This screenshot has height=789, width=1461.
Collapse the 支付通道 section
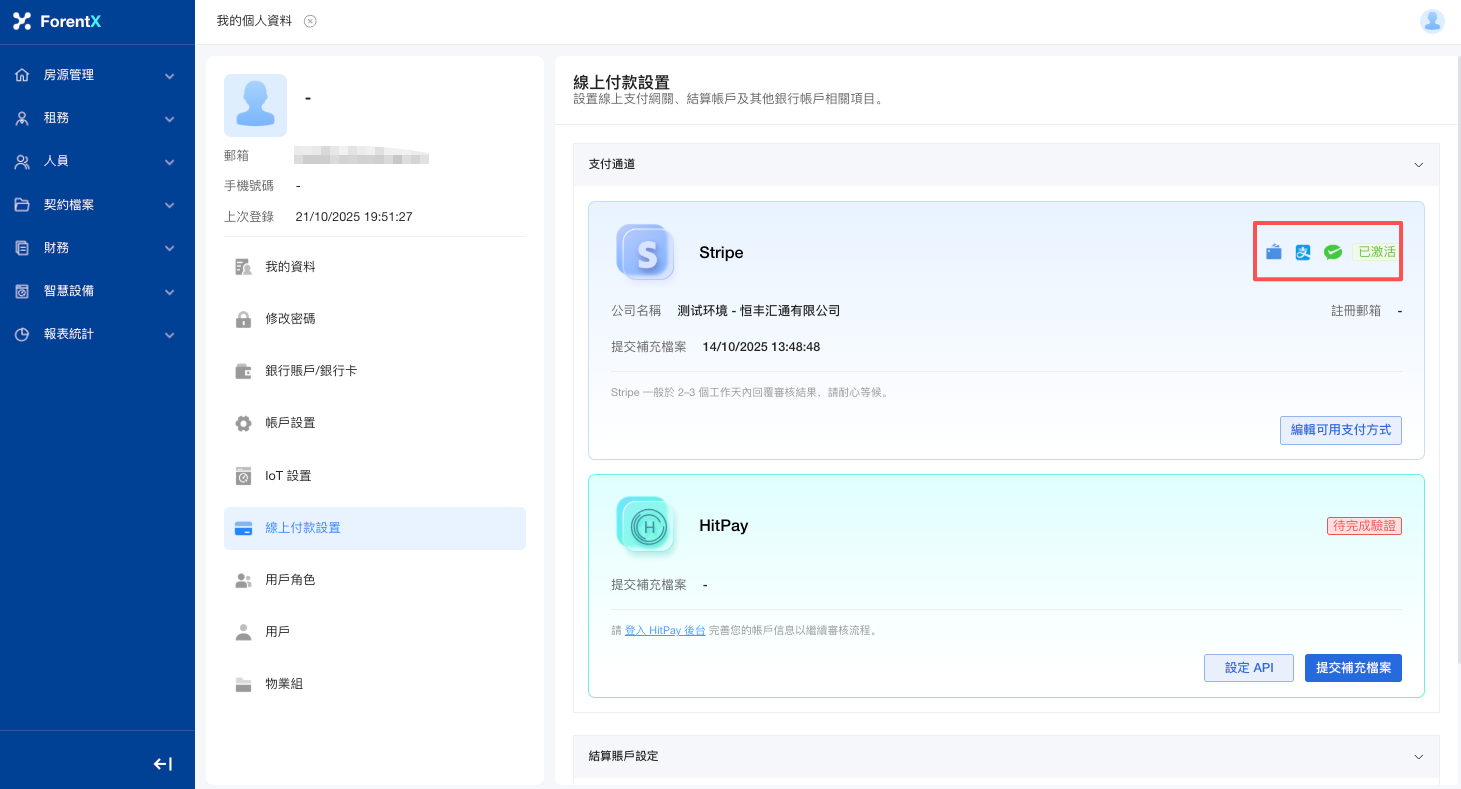tap(1418, 165)
